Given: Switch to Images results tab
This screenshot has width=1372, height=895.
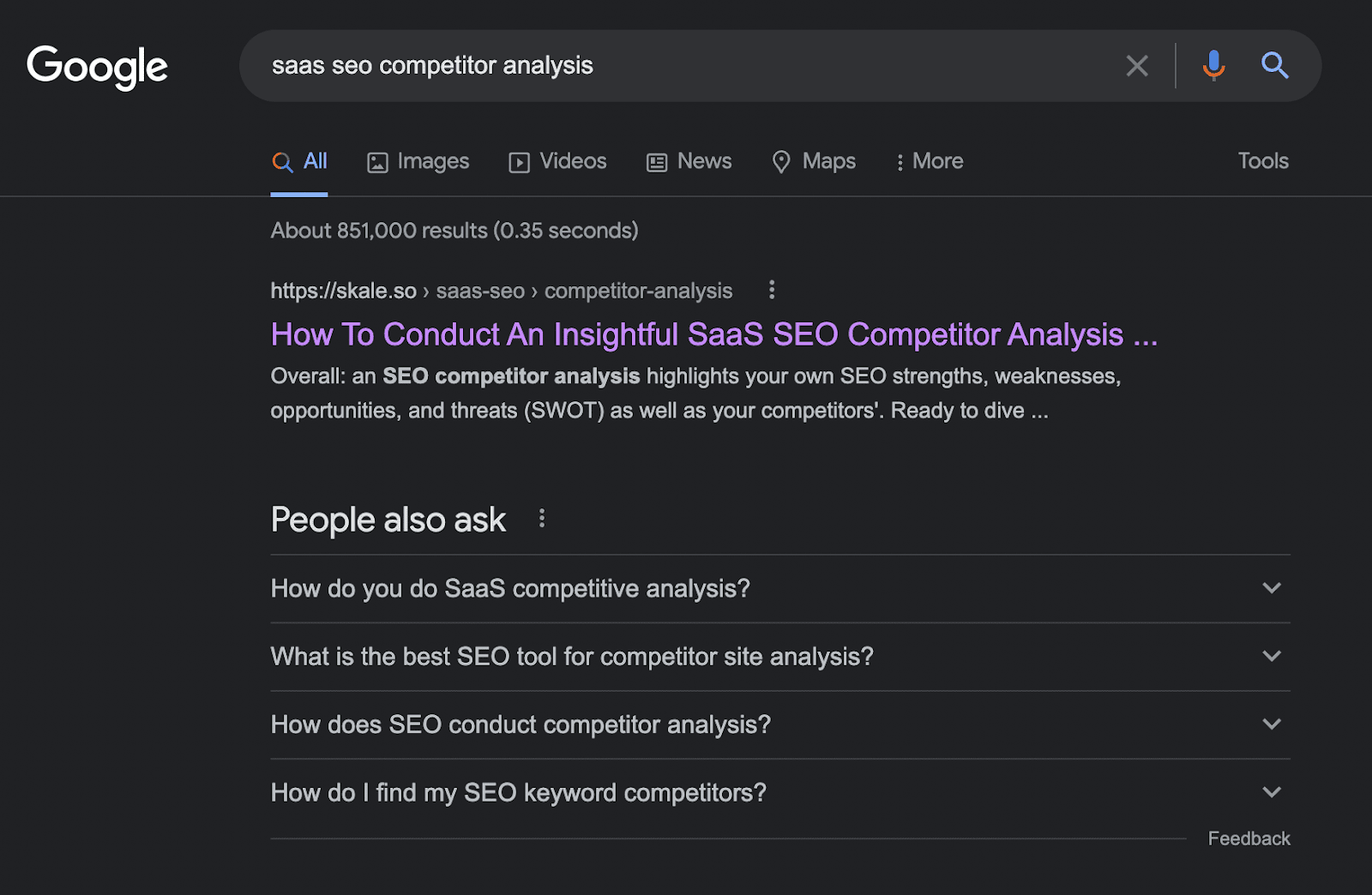Looking at the screenshot, I should (418, 161).
